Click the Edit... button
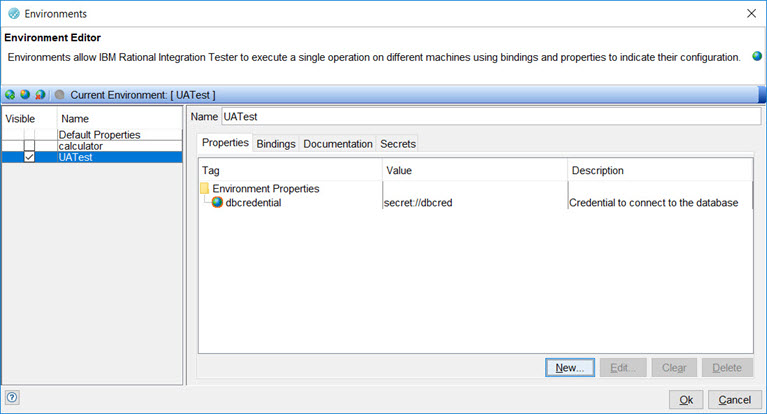Screen dimensions: 767x414 click(x=622, y=368)
